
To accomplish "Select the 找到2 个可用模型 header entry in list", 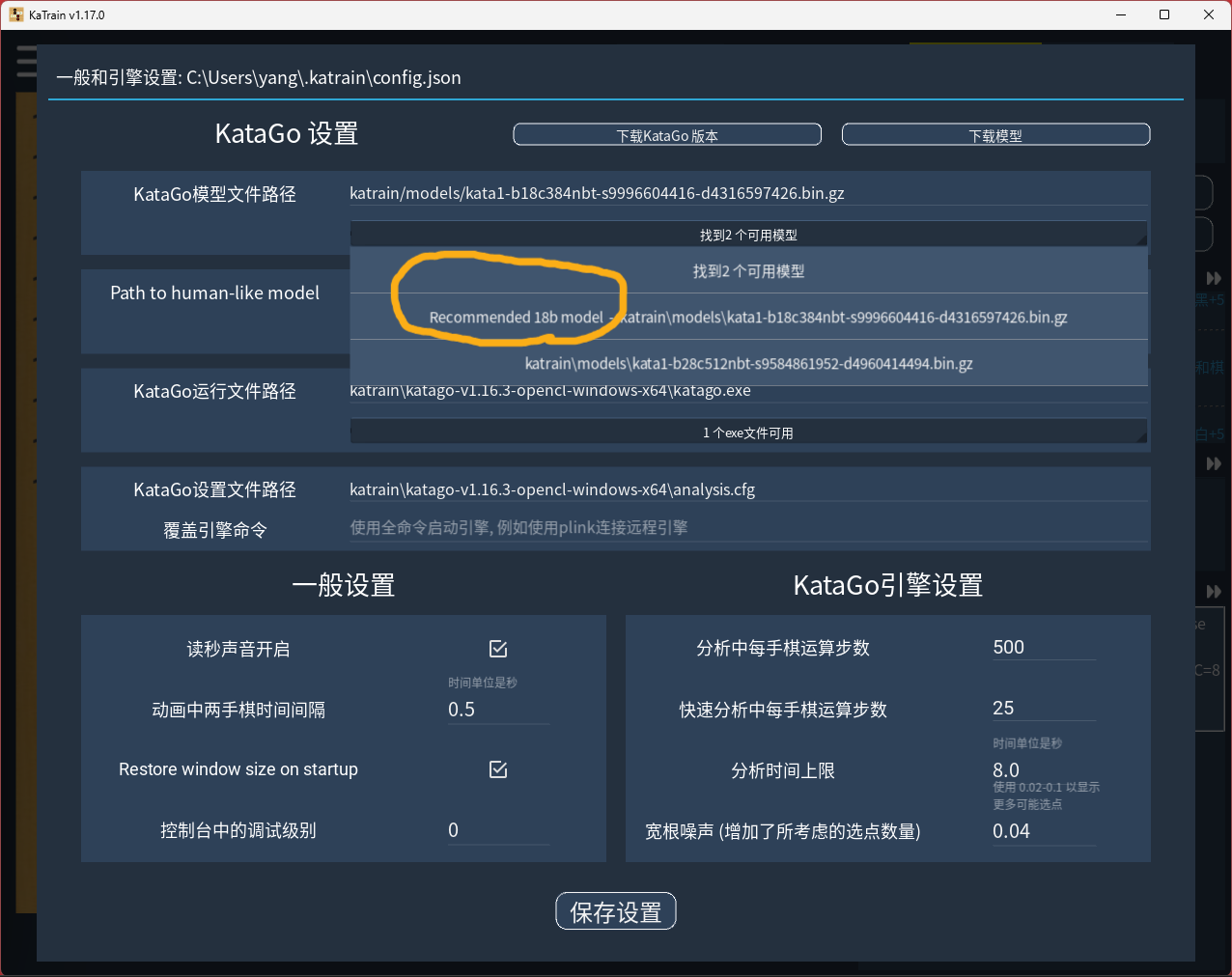I will 748,271.
